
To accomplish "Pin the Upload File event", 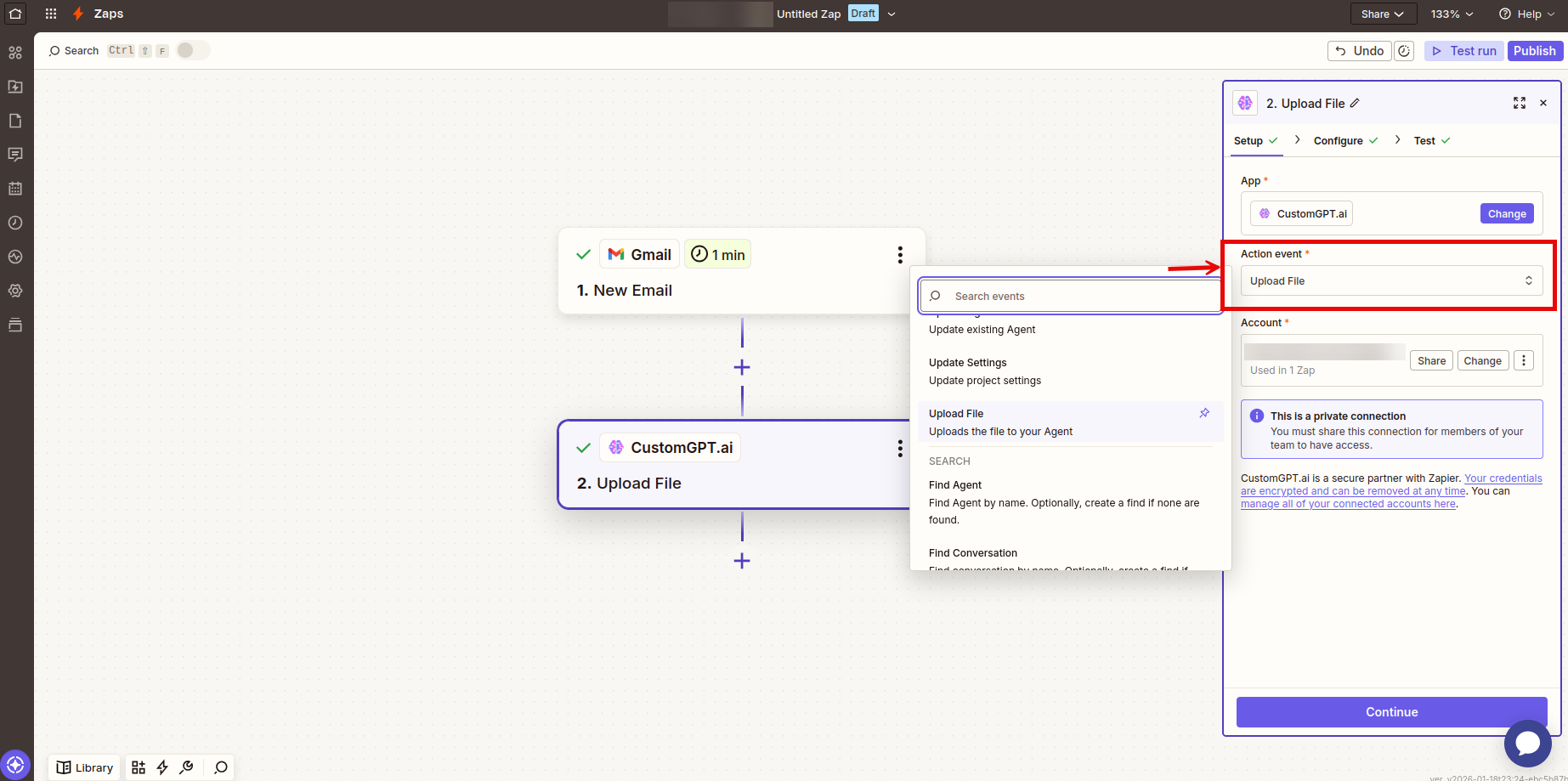I will click(x=1204, y=413).
